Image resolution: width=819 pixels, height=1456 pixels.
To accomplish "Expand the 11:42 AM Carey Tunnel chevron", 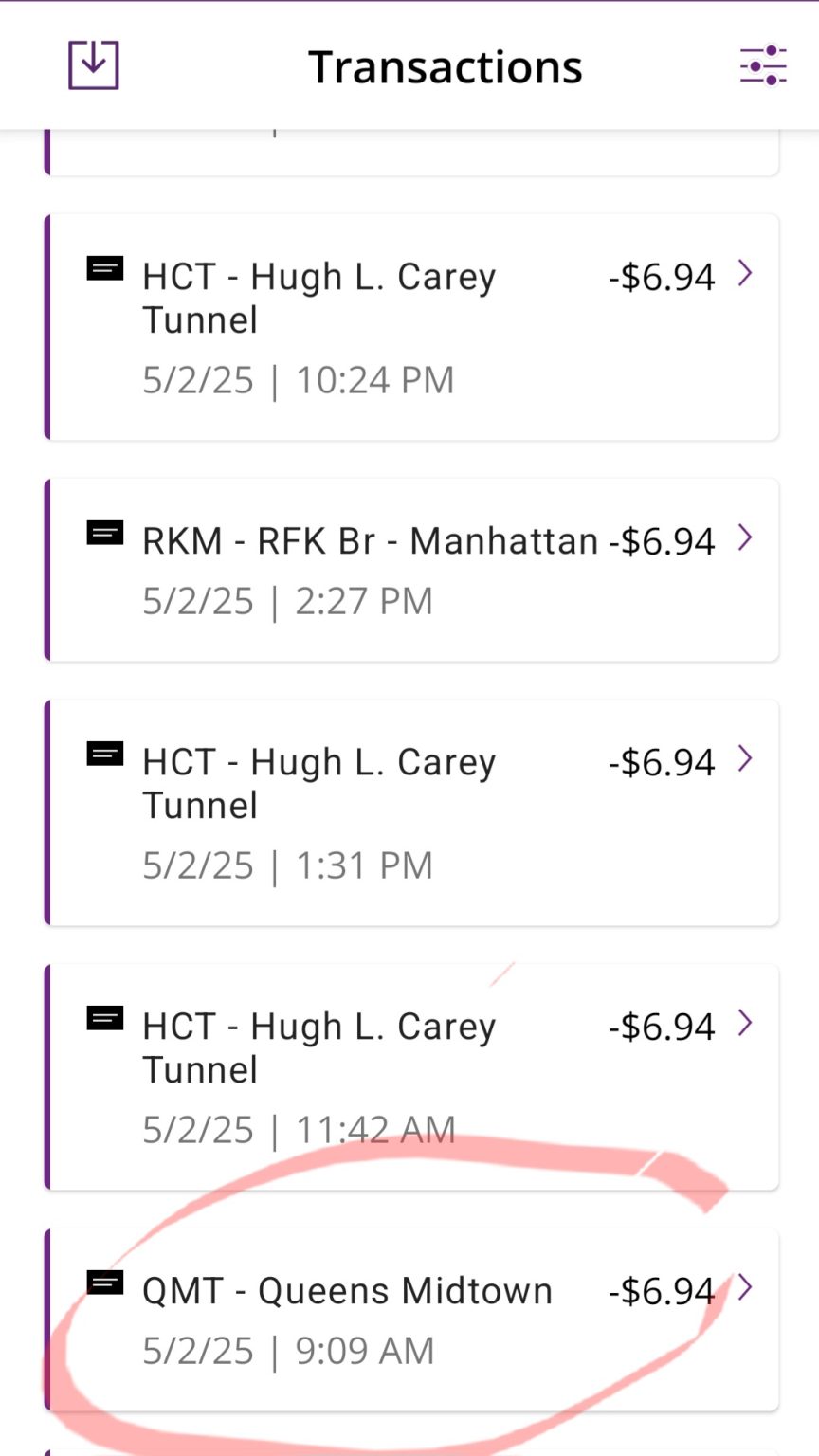I will coord(745,1023).
